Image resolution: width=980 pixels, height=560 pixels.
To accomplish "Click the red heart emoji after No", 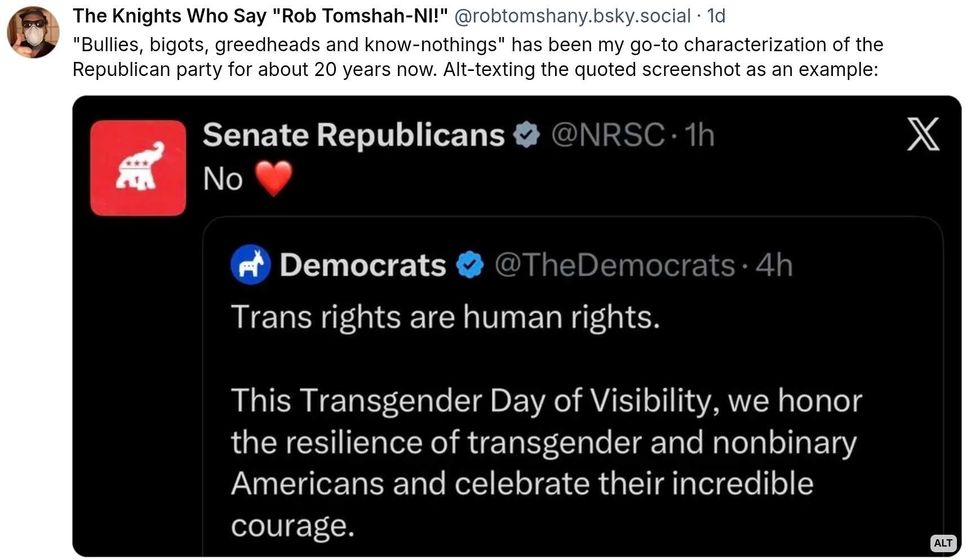I will [273, 180].
